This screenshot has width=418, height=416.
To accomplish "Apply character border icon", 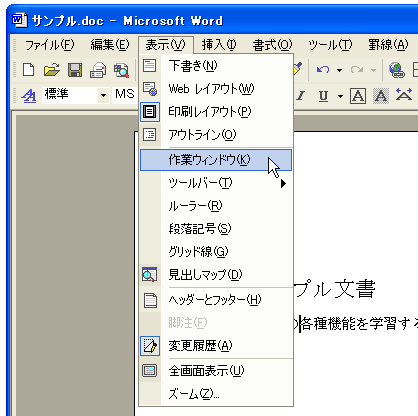I will coord(358,96).
